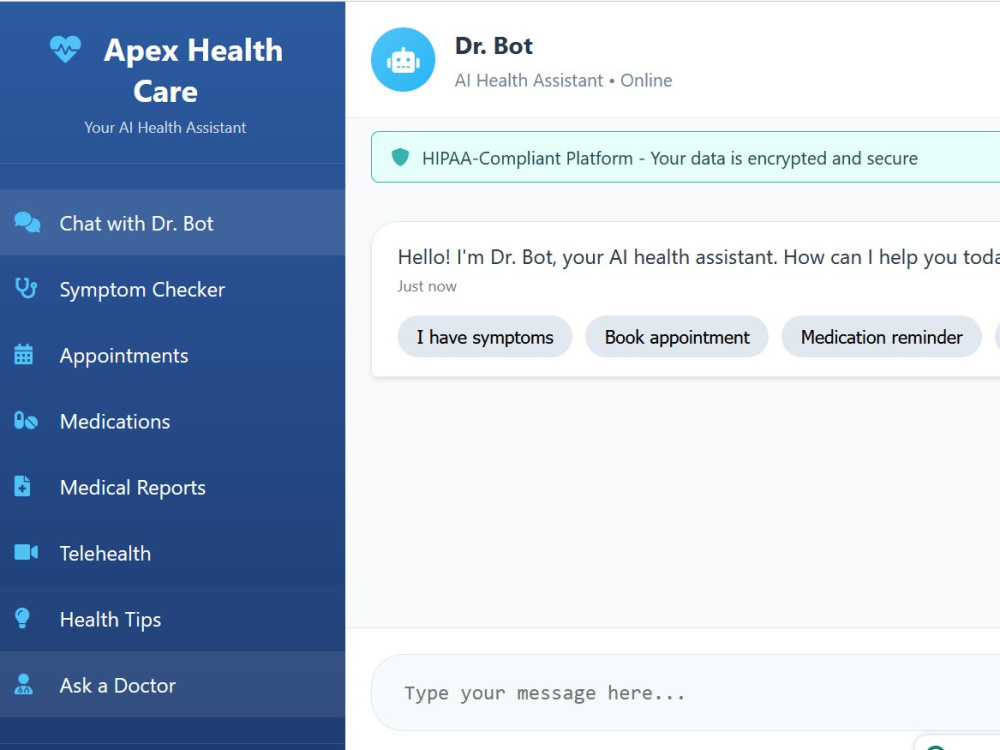Click 'AI Health Assistant • Online' status

[x=563, y=80]
